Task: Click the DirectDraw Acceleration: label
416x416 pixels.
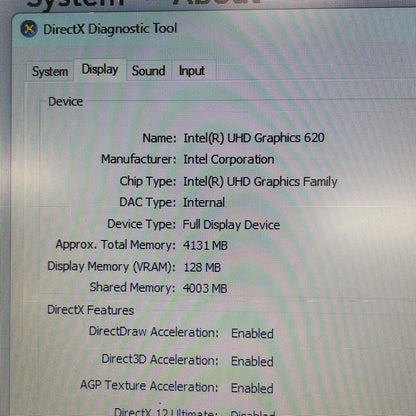Action: 154,332
